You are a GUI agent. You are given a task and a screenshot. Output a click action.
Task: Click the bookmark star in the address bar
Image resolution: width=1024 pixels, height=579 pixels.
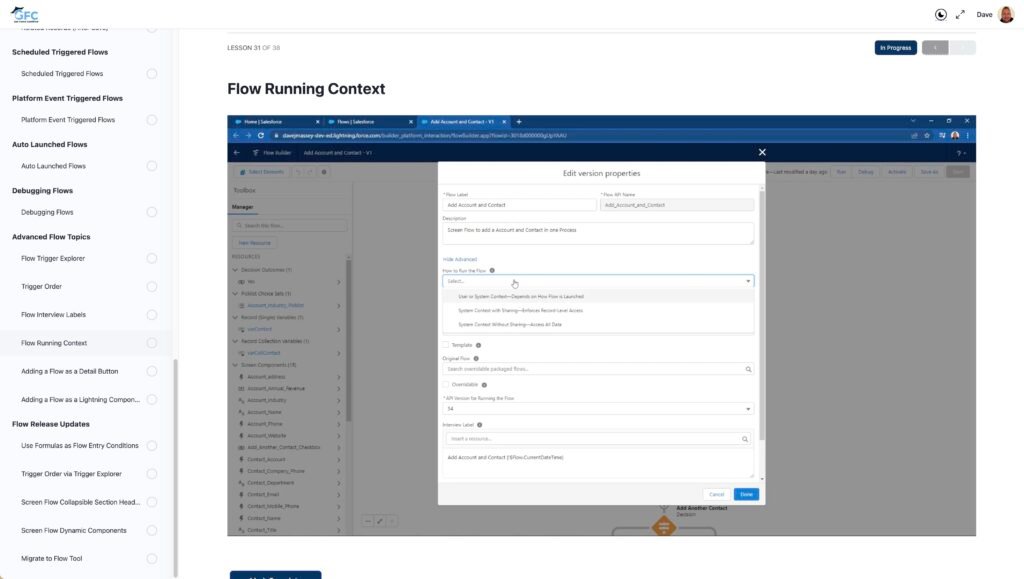tap(927, 135)
